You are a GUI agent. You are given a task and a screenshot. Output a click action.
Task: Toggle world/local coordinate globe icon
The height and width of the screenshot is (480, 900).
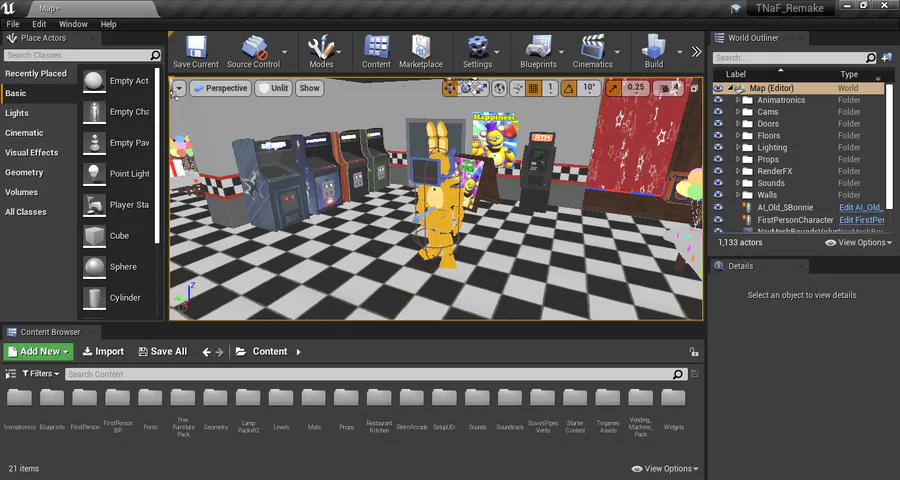click(499, 88)
